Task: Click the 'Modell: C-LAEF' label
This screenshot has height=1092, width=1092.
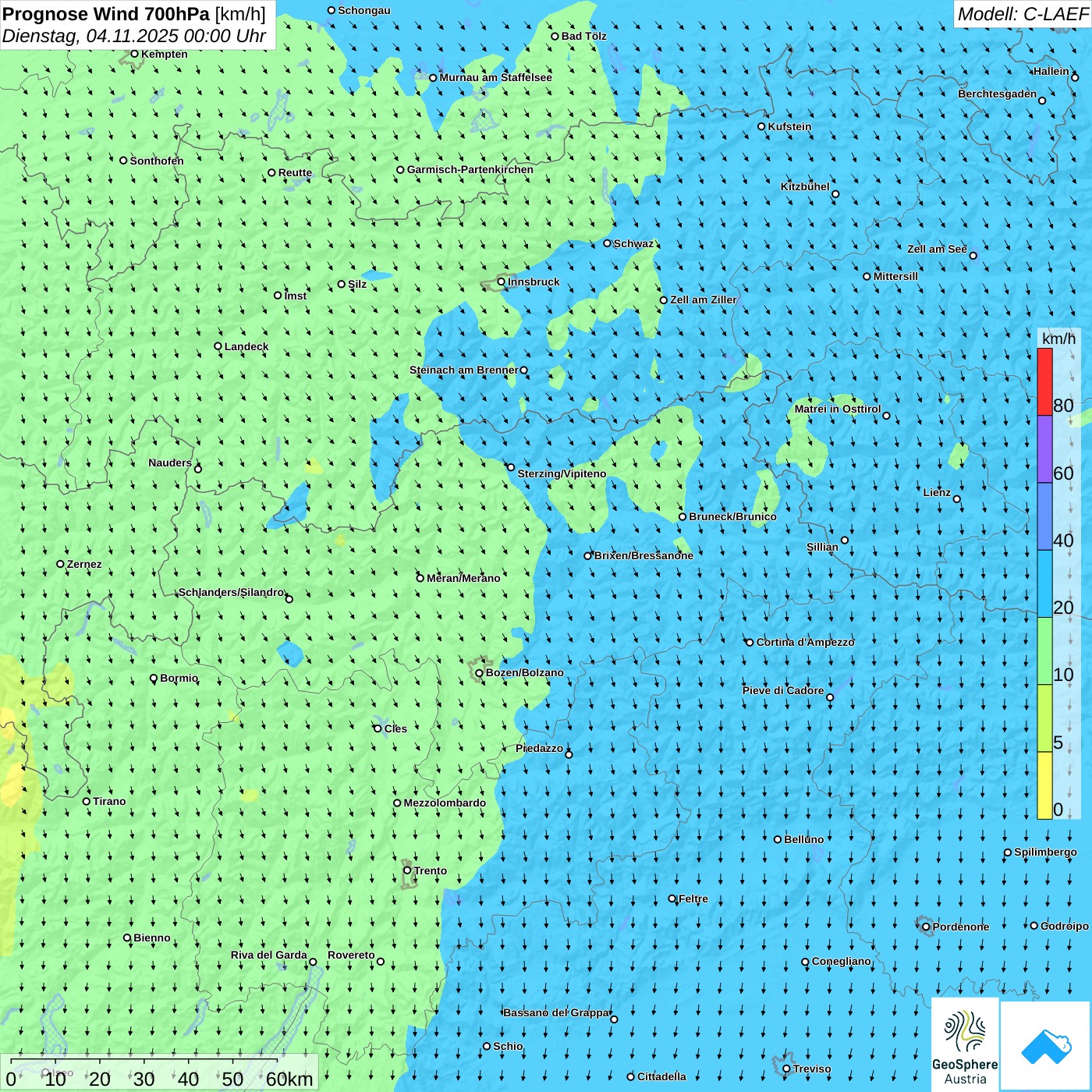Action: coord(1022,14)
